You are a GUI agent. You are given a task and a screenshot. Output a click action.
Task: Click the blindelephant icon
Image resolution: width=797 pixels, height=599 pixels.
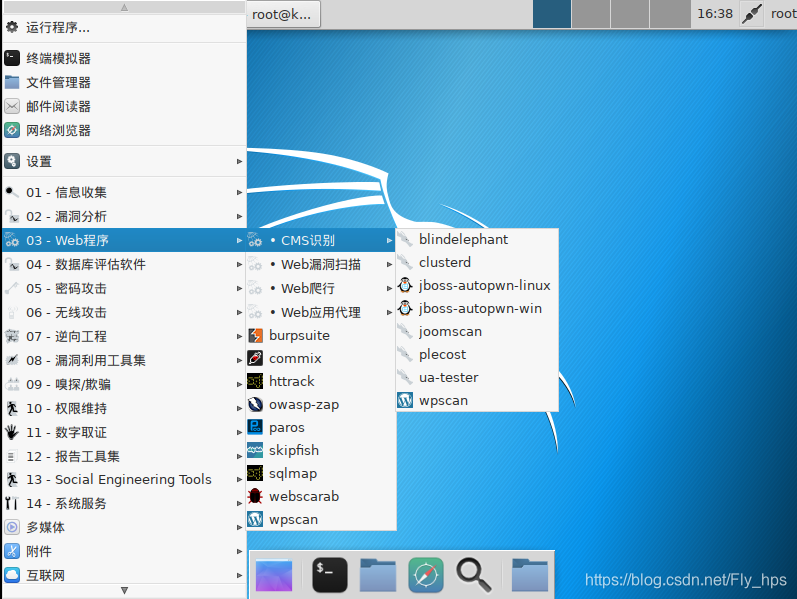405,239
